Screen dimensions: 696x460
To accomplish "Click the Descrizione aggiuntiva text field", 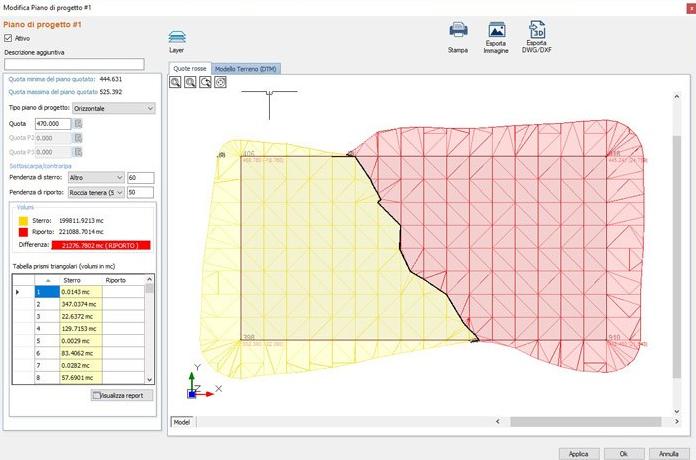I will coord(81,64).
